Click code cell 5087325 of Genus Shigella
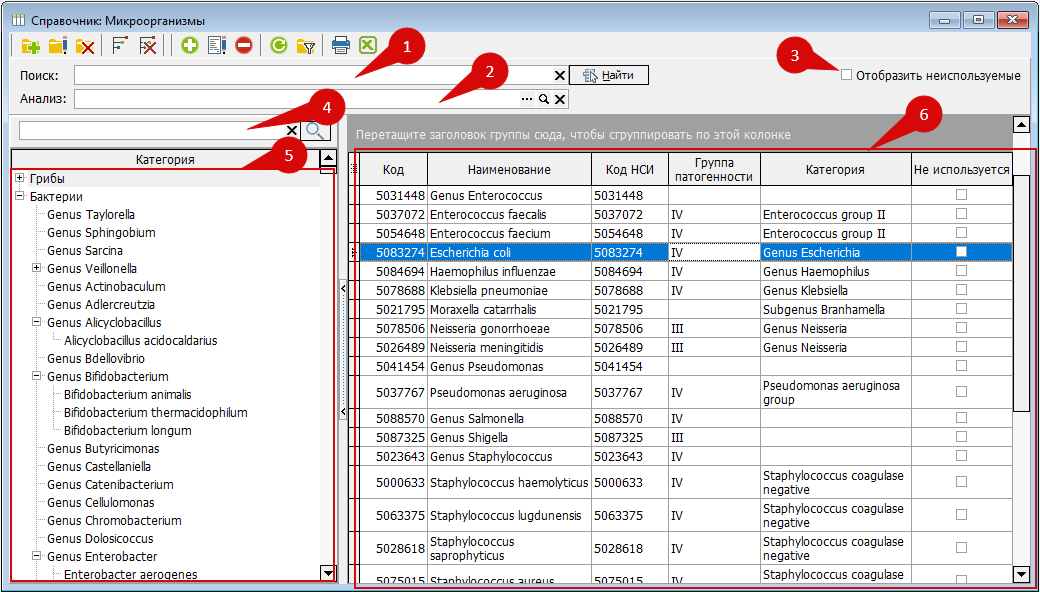The width and height of the screenshot is (1040, 592). [393, 438]
